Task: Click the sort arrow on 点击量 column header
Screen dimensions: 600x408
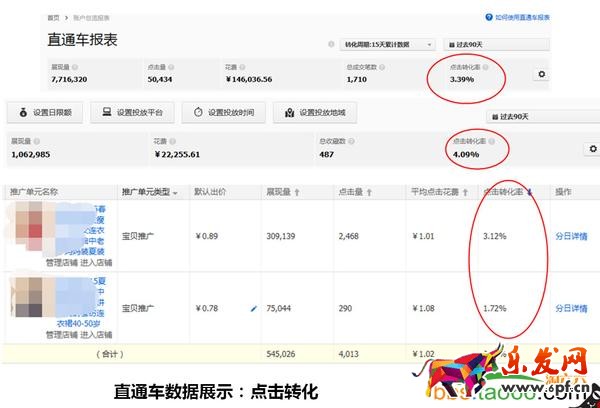Action: click(x=370, y=192)
